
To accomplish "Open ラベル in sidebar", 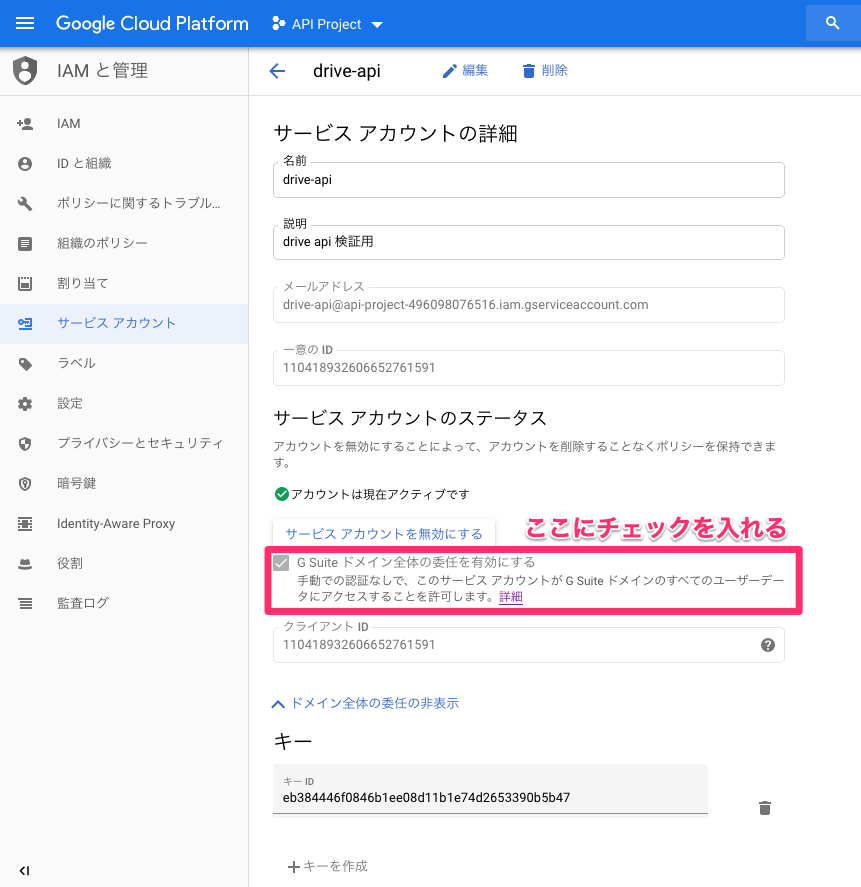I will point(124,363).
